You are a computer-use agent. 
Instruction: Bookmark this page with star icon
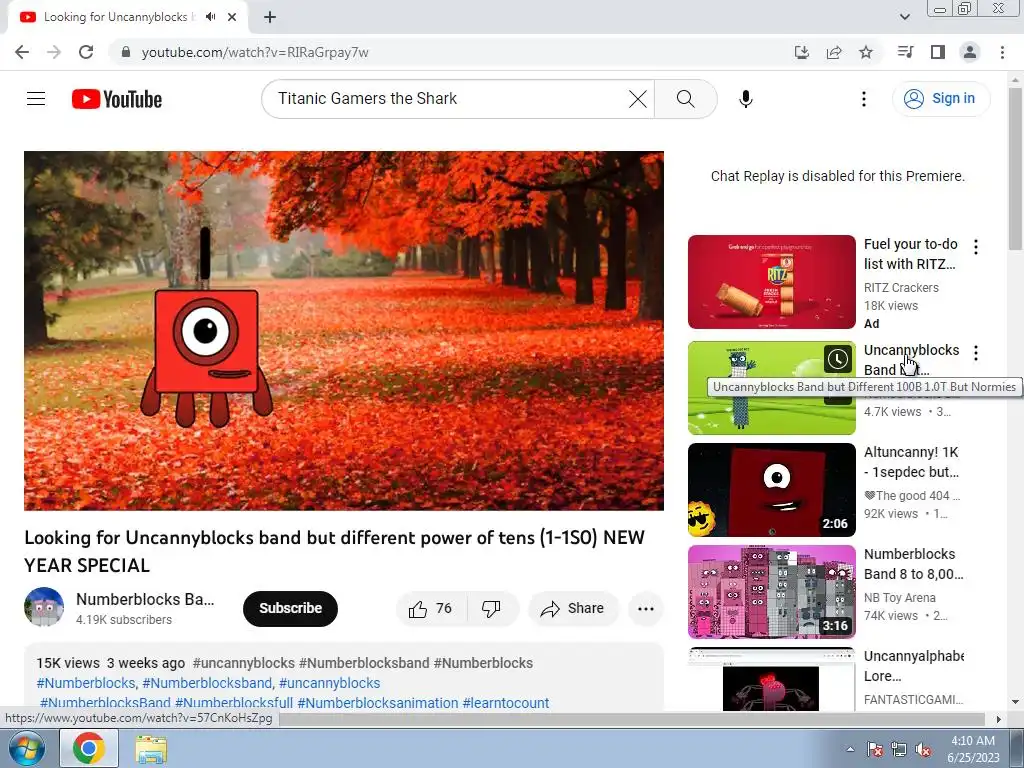pyautogui.click(x=866, y=52)
